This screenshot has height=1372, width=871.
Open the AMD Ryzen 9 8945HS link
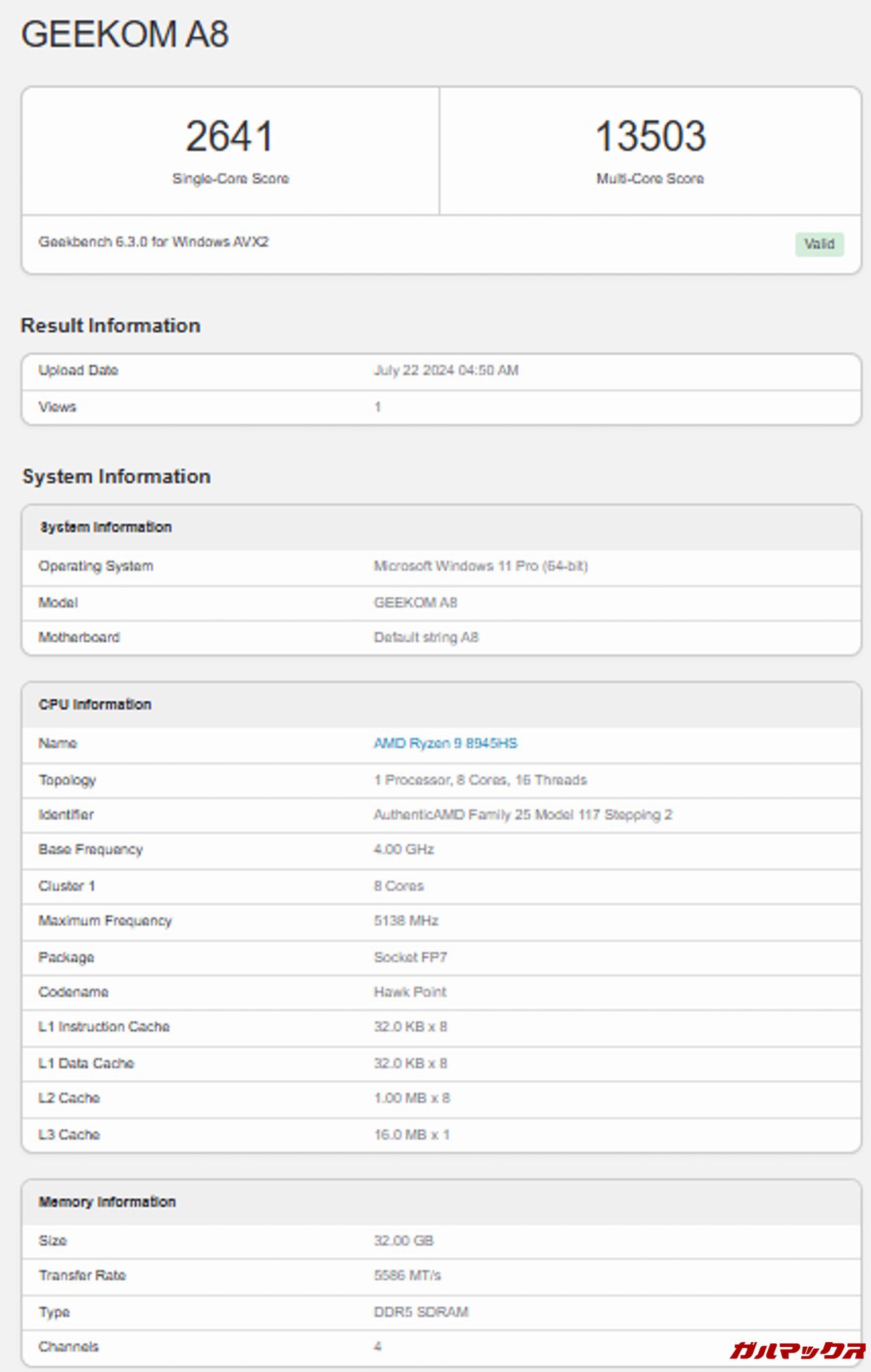click(x=445, y=743)
